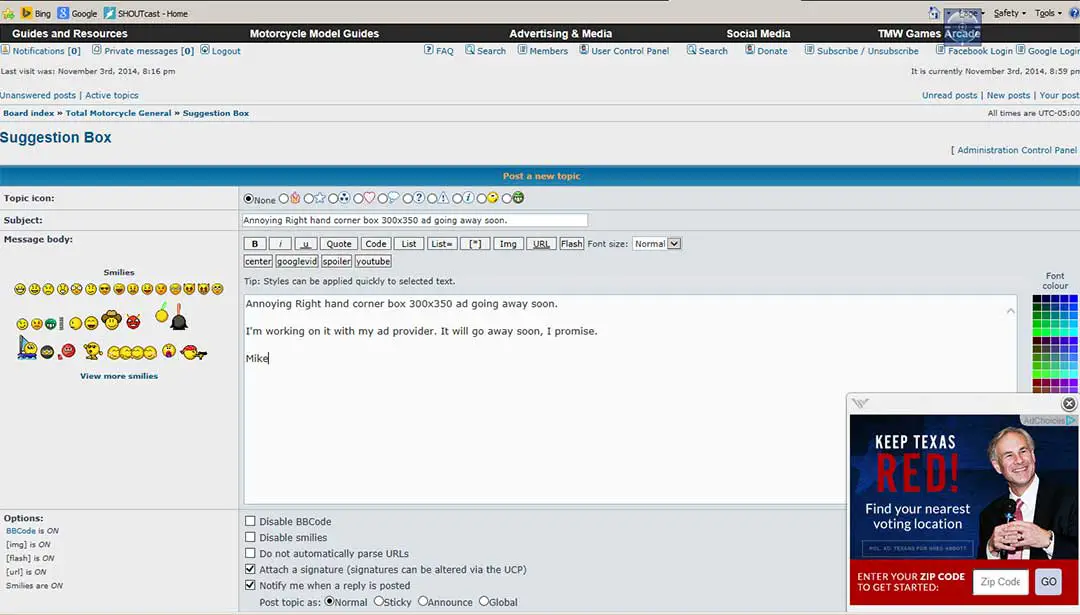This screenshot has width=1080, height=615.
Task: Click the URL BBCode button
Action: click(541, 244)
